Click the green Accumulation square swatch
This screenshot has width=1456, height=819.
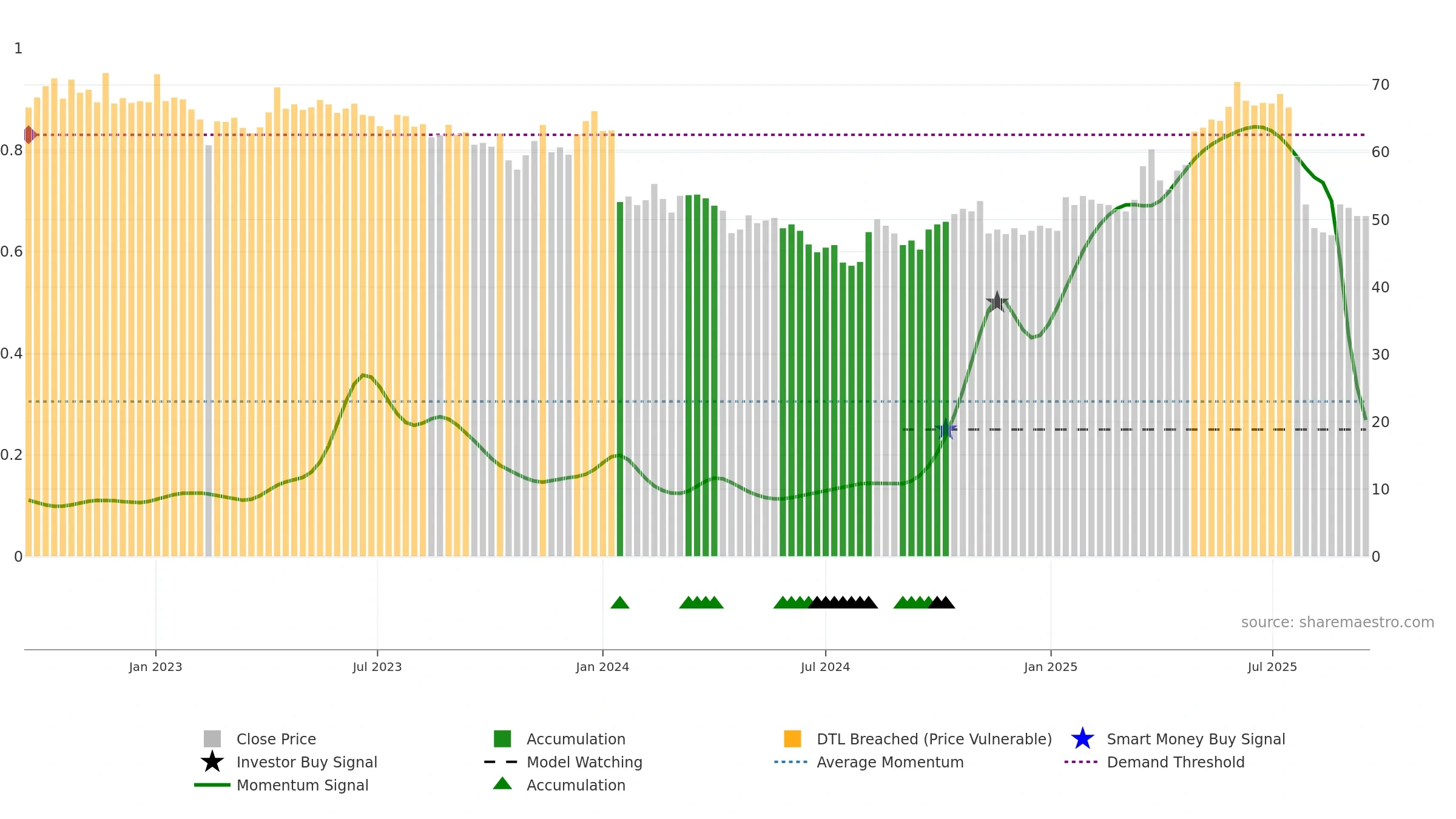[x=502, y=739]
